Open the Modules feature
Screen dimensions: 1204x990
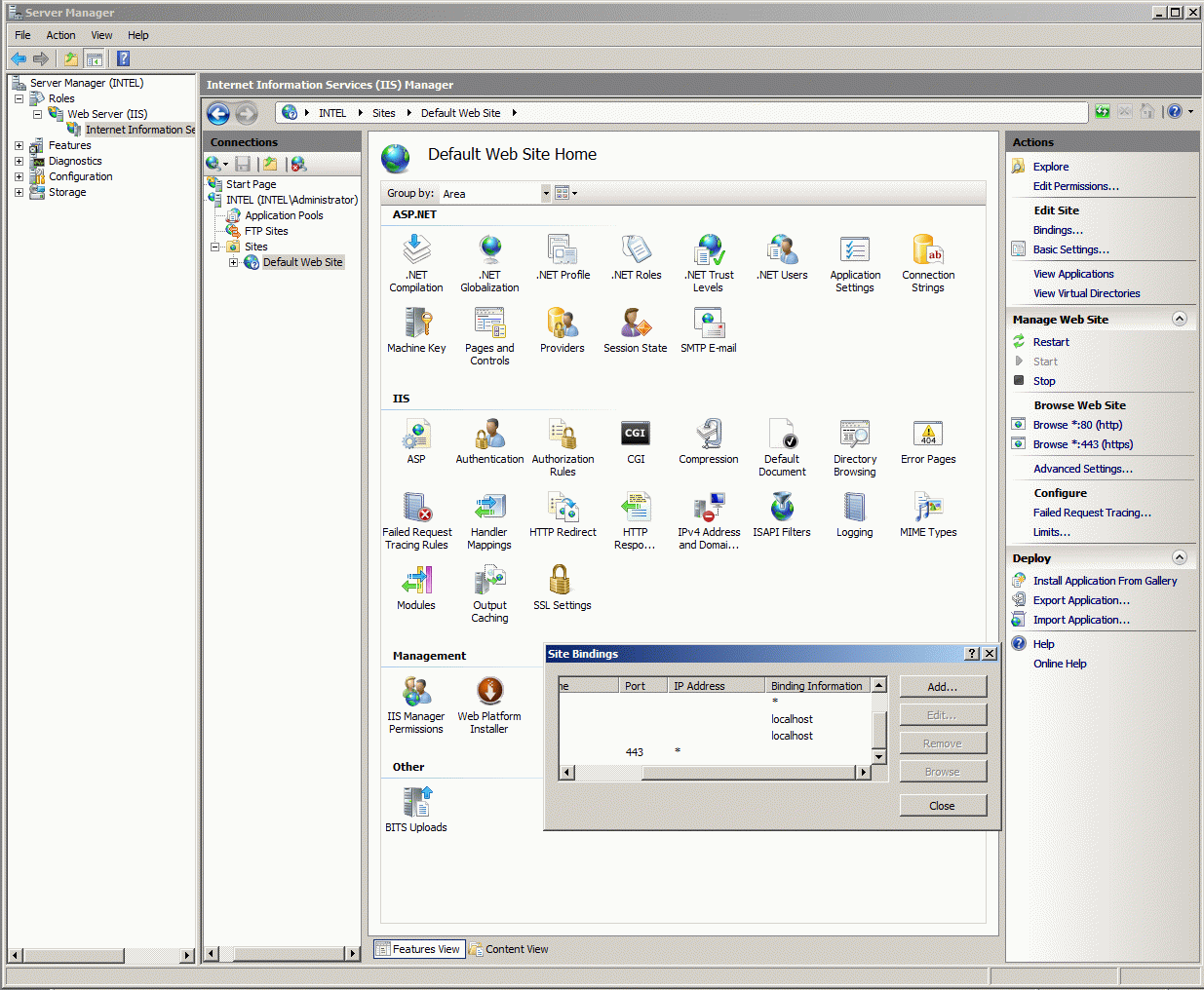416,588
